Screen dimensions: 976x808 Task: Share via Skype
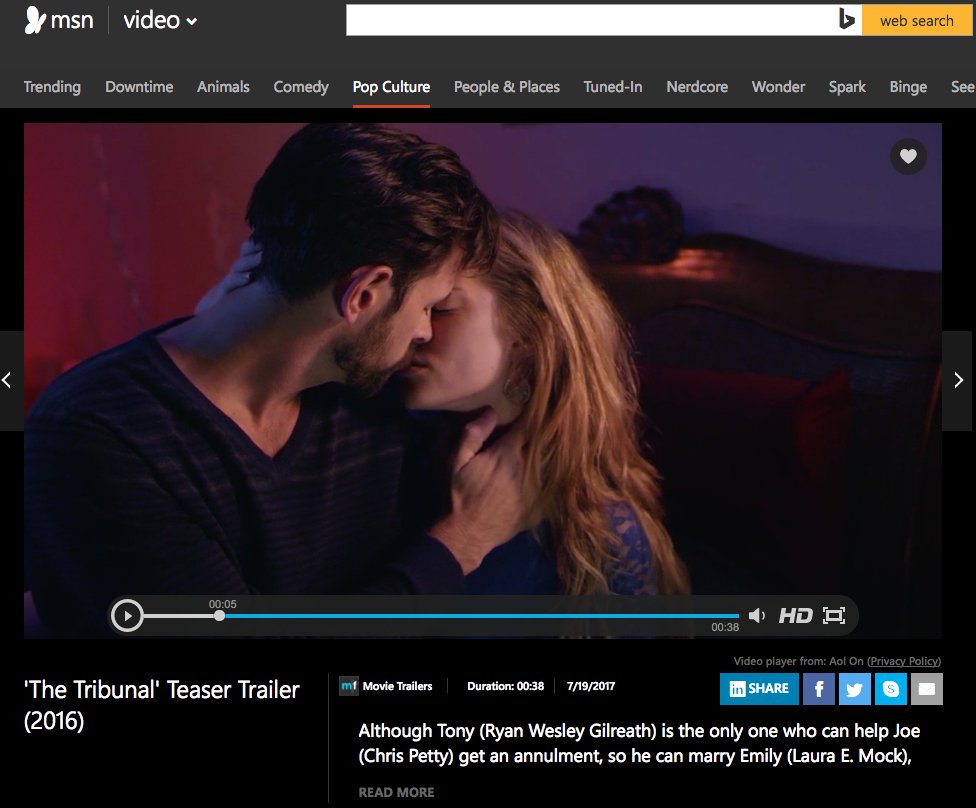[891, 688]
